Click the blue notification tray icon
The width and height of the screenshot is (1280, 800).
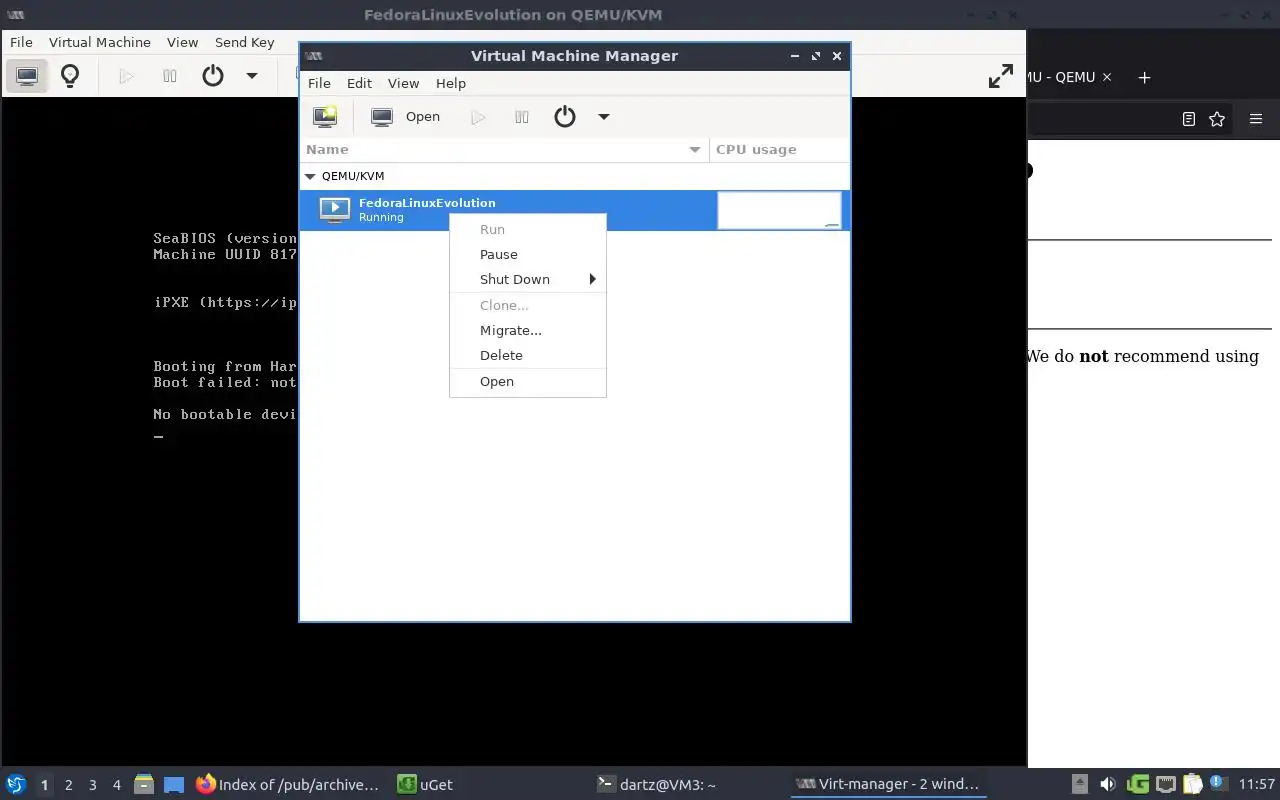[1217, 783]
